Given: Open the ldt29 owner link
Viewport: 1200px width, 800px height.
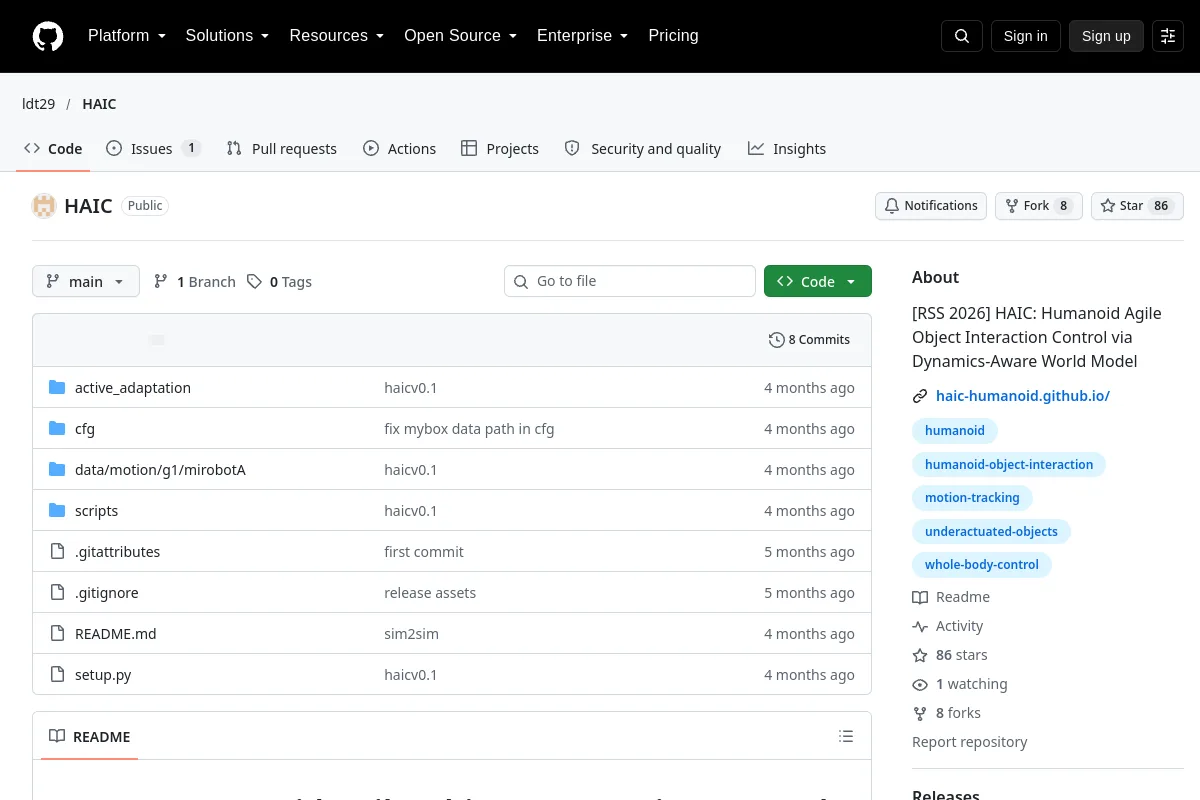Looking at the screenshot, I should (39, 104).
